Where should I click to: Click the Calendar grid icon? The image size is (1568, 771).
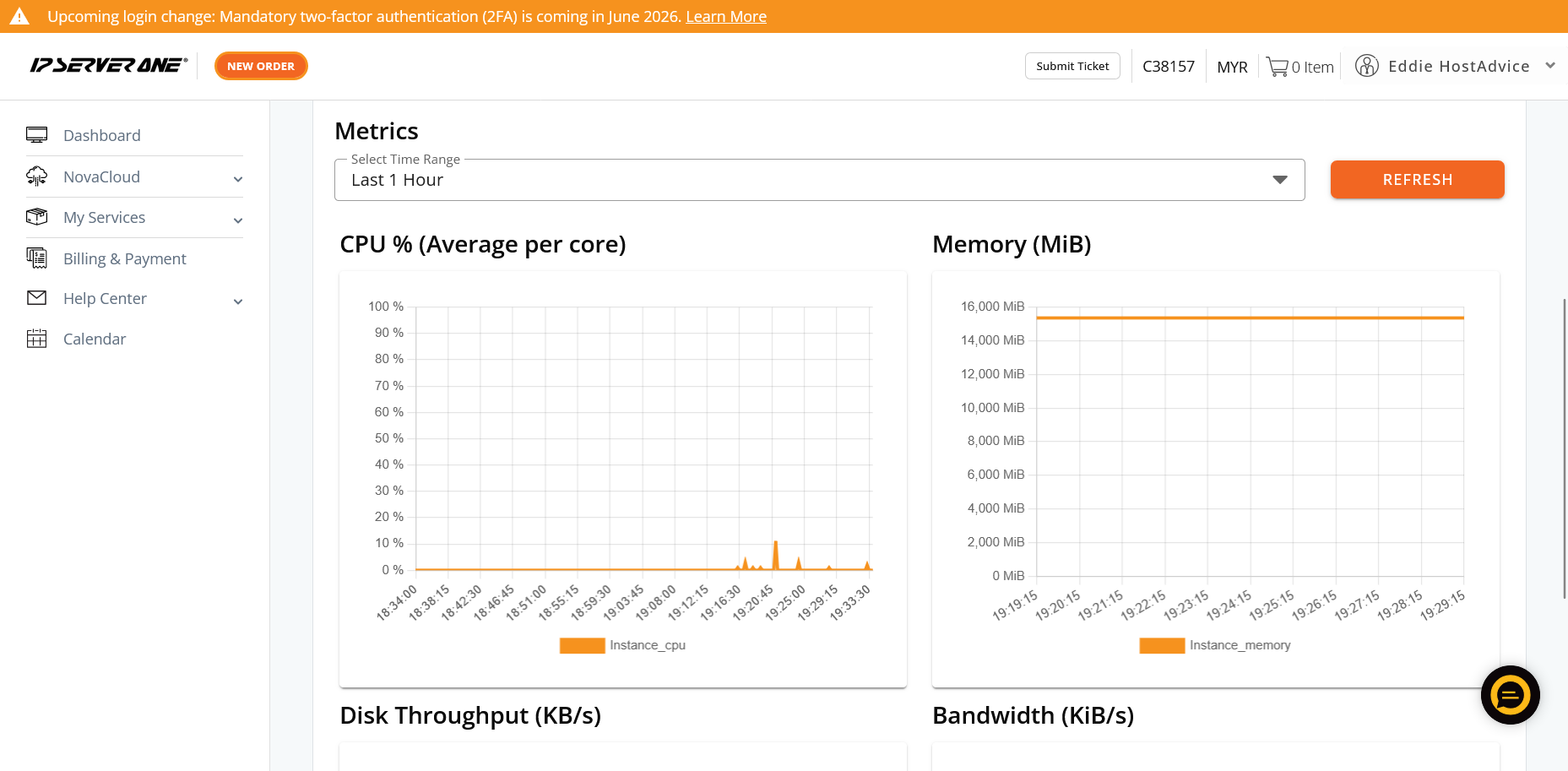tap(36, 339)
